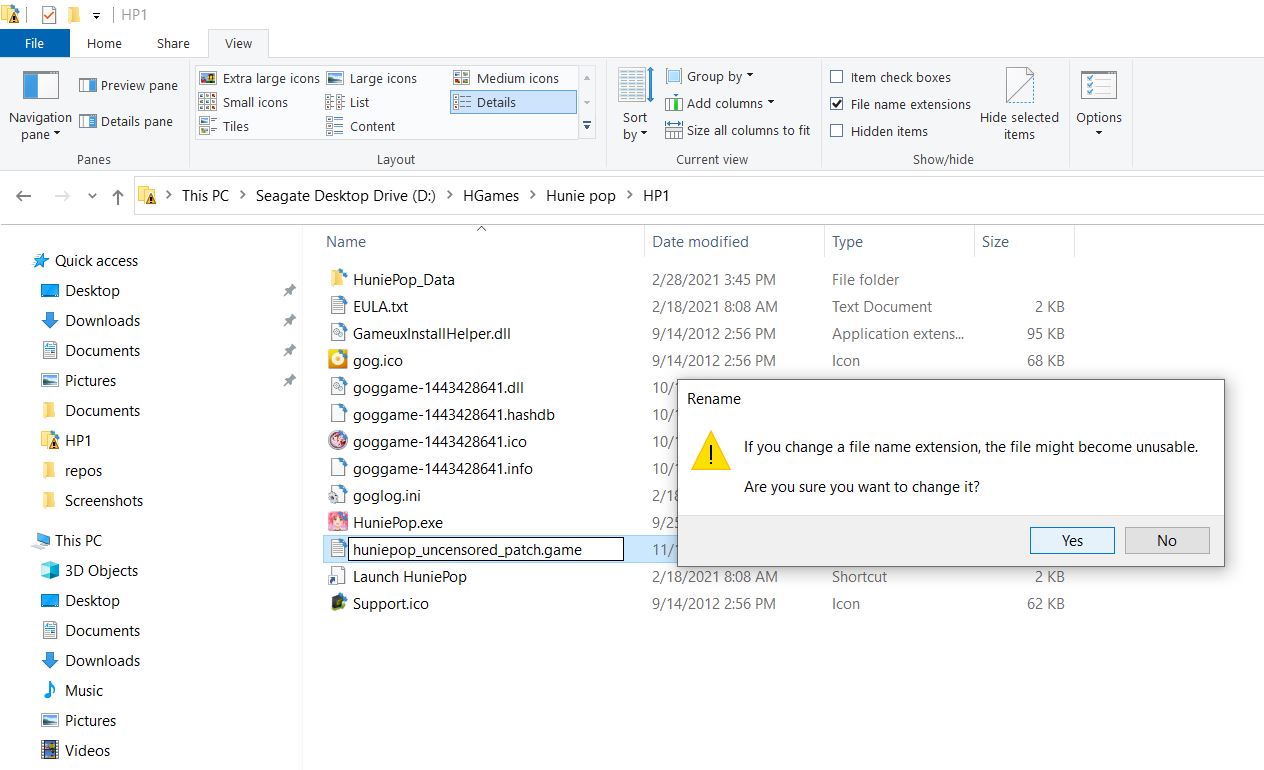This screenshot has height=770, width=1264.
Task: Expand the layout gallery more arrow
Action: click(x=587, y=126)
